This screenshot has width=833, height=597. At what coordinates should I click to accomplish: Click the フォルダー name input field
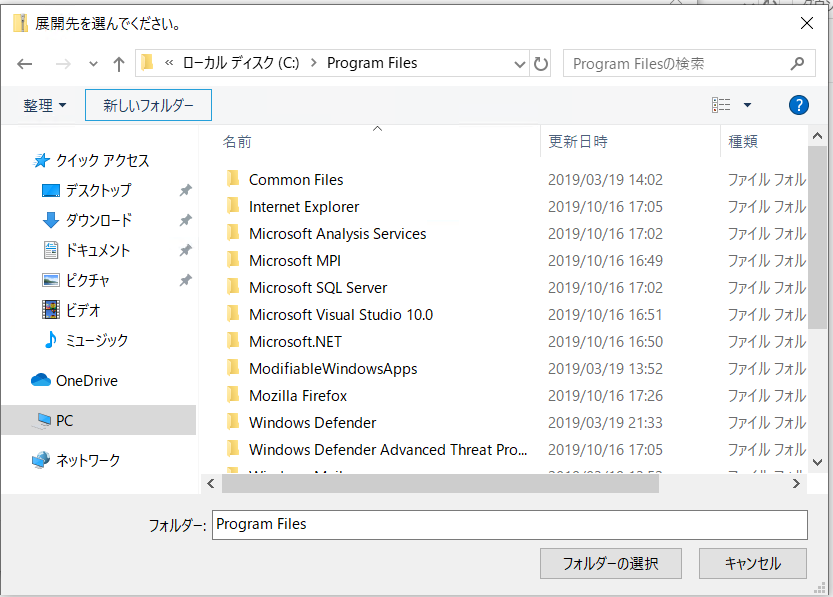[x=509, y=525]
